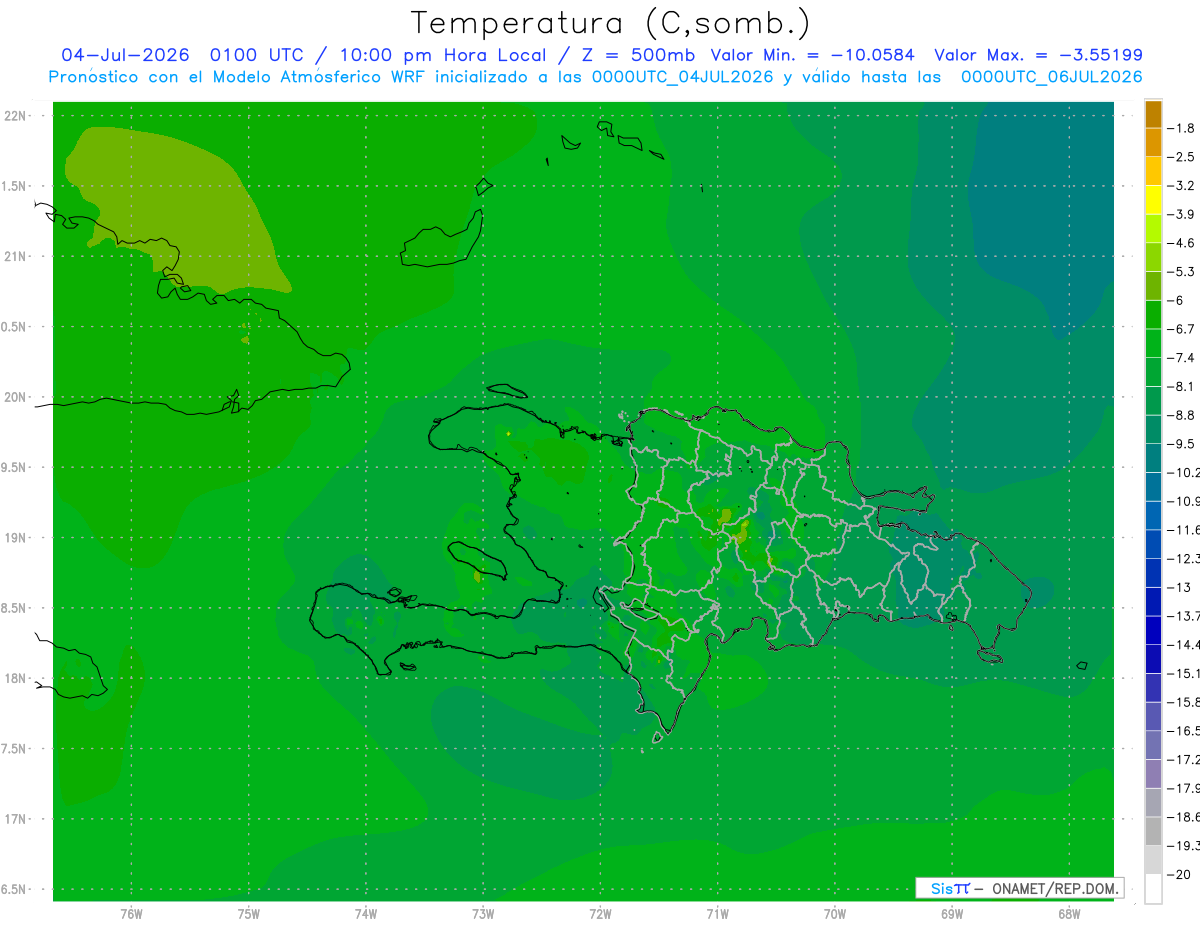1200x927 pixels.
Task: Click the '71W' longitude label
Action: click(717, 913)
